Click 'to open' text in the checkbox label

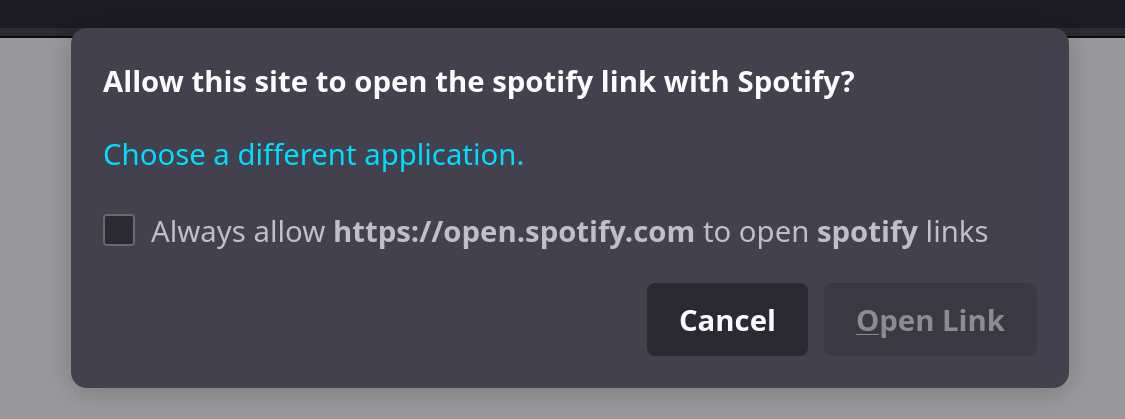click(756, 232)
